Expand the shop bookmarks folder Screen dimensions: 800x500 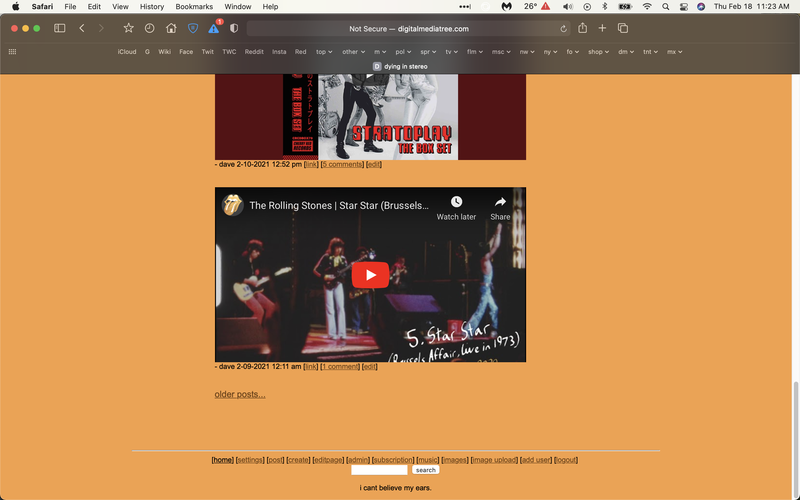(598, 52)
